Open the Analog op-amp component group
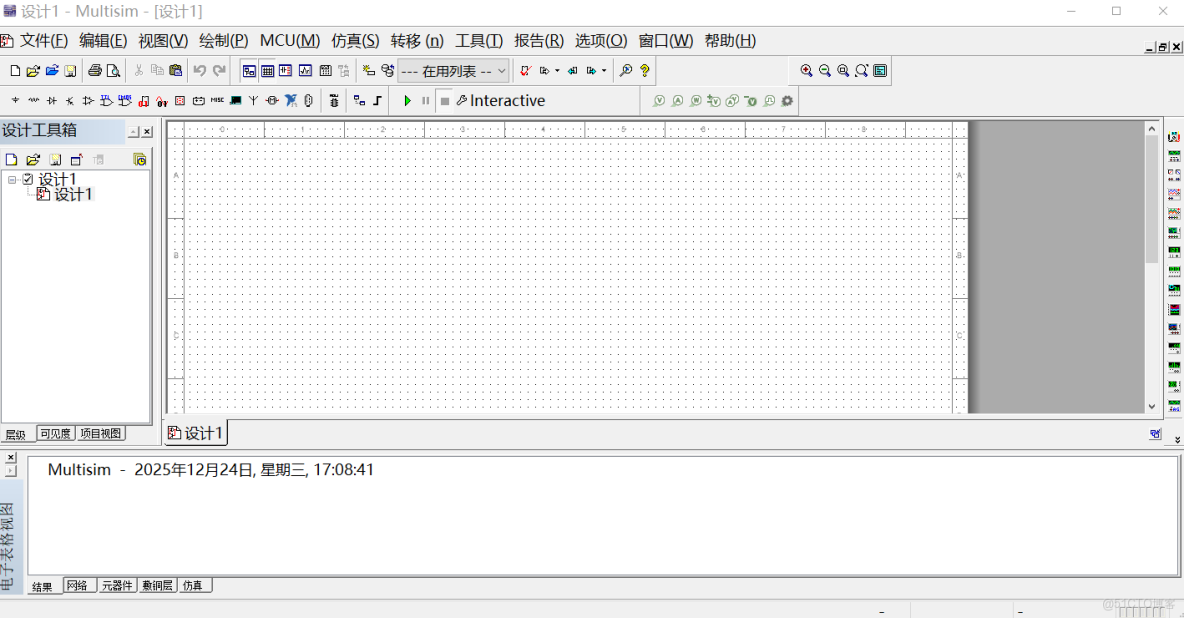This screenshot has height=618, width=1184. click(x=88, y=100)
